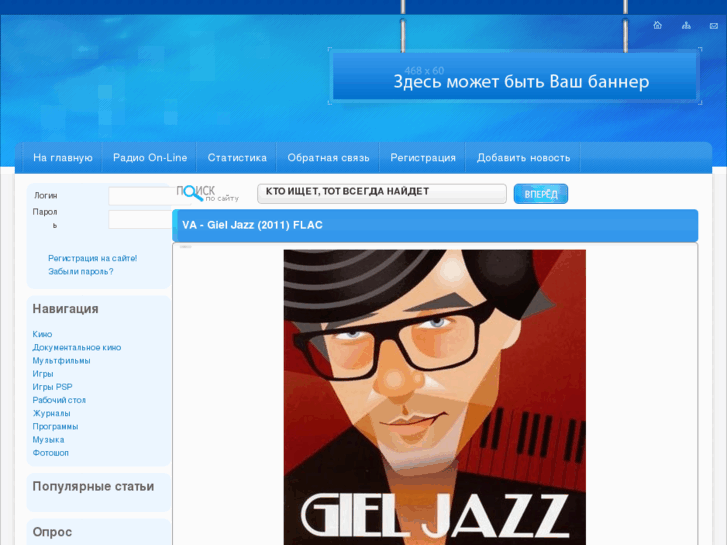Open the sitemap icon in the header
The height and width of the screenshot is (545, 727).
(686, 25)
